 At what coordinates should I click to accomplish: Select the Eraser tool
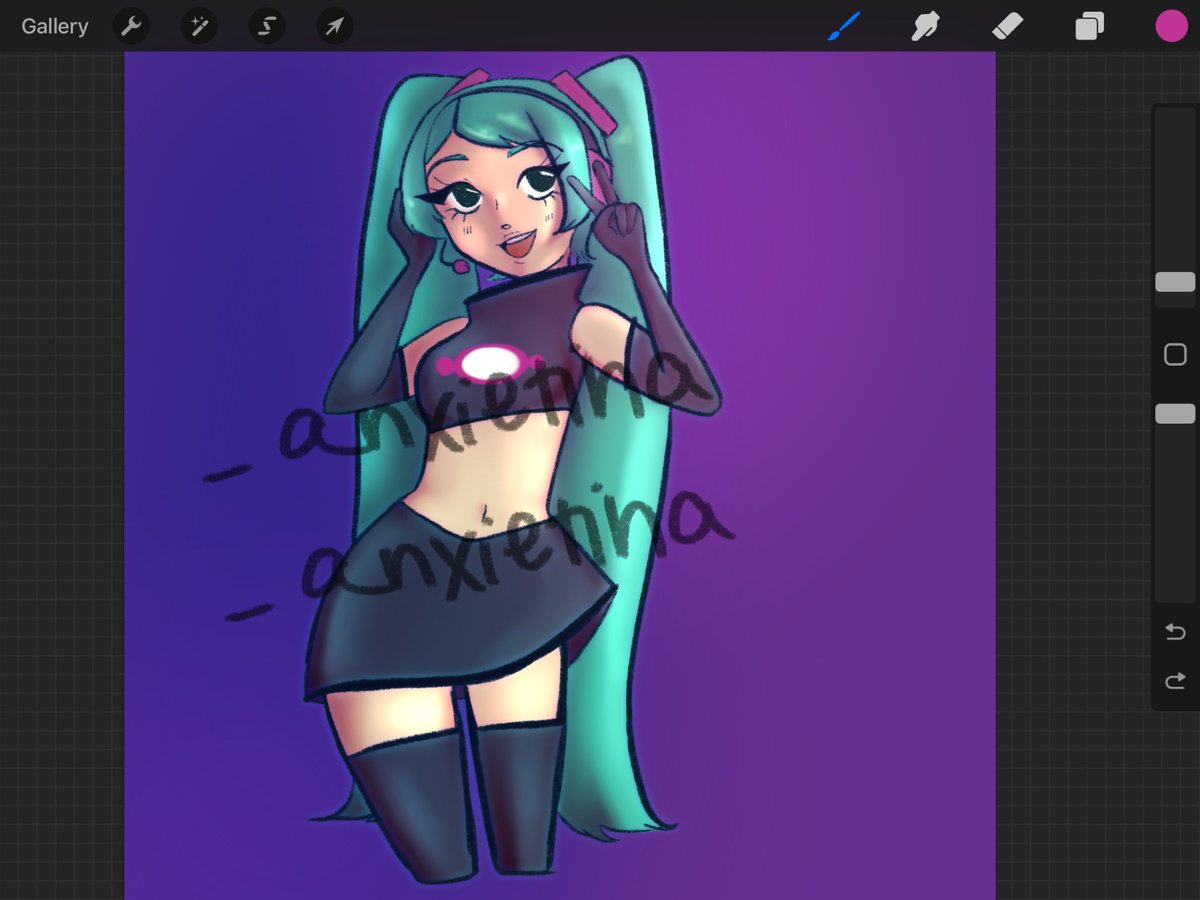[1007, 26]
